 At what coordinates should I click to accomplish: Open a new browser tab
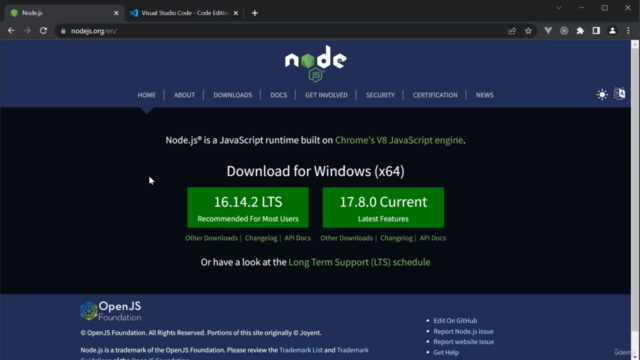pyautogui.click(x=255, y=13)
